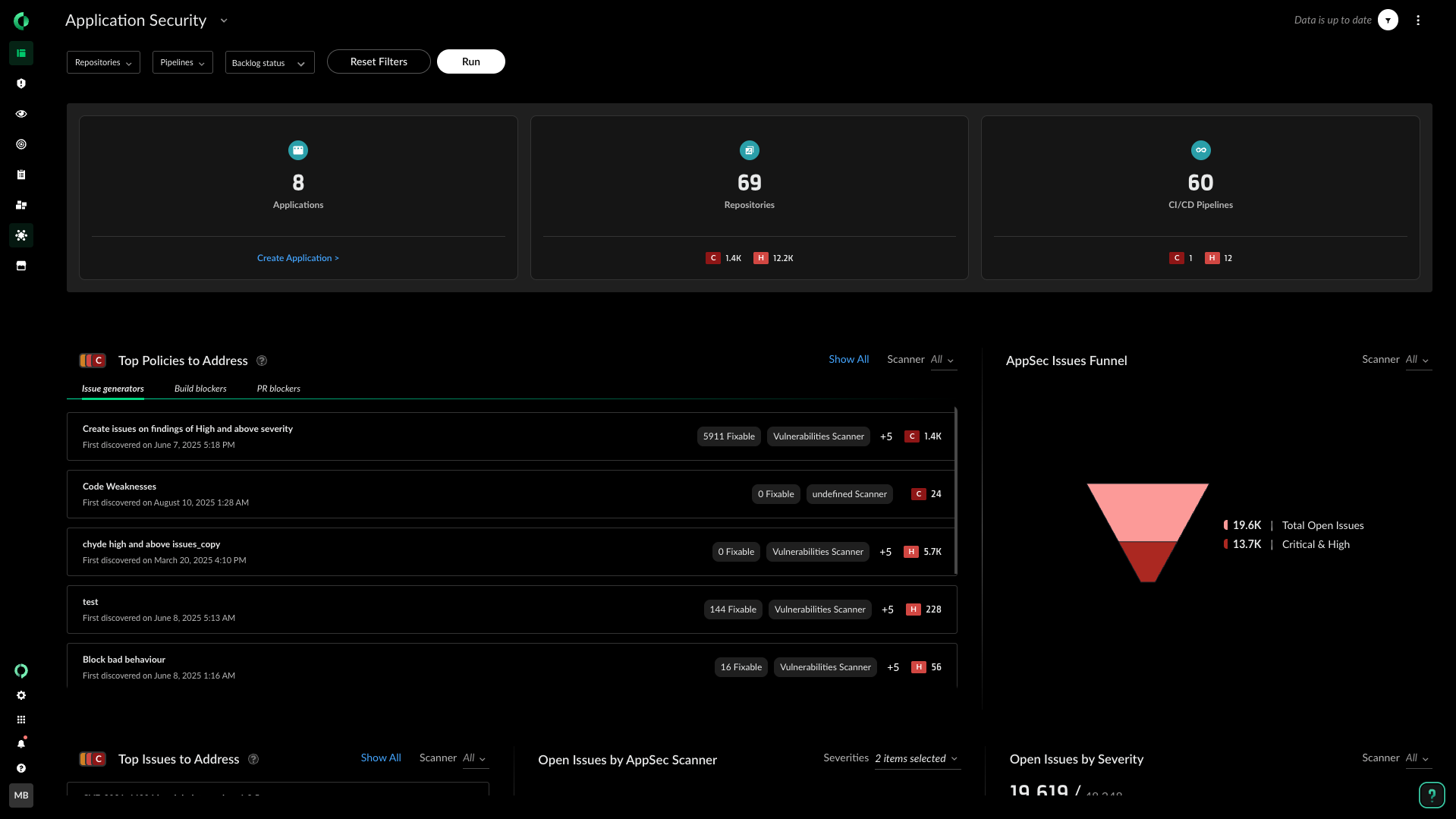Expand the Pipelines filter dropdown
Image resolution: width=1456 pixels, height=819 pixels.
tap(182, 62)
